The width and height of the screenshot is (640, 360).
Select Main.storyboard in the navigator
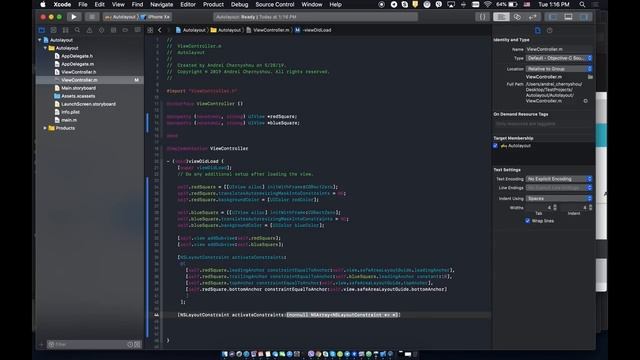pos(78,88)
